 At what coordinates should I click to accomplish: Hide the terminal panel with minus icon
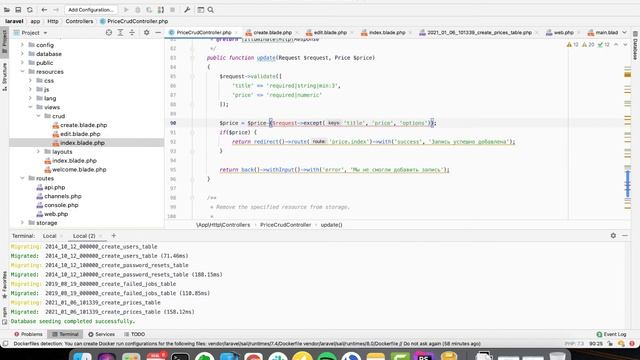pyautogui.click(x=625, y=236)
